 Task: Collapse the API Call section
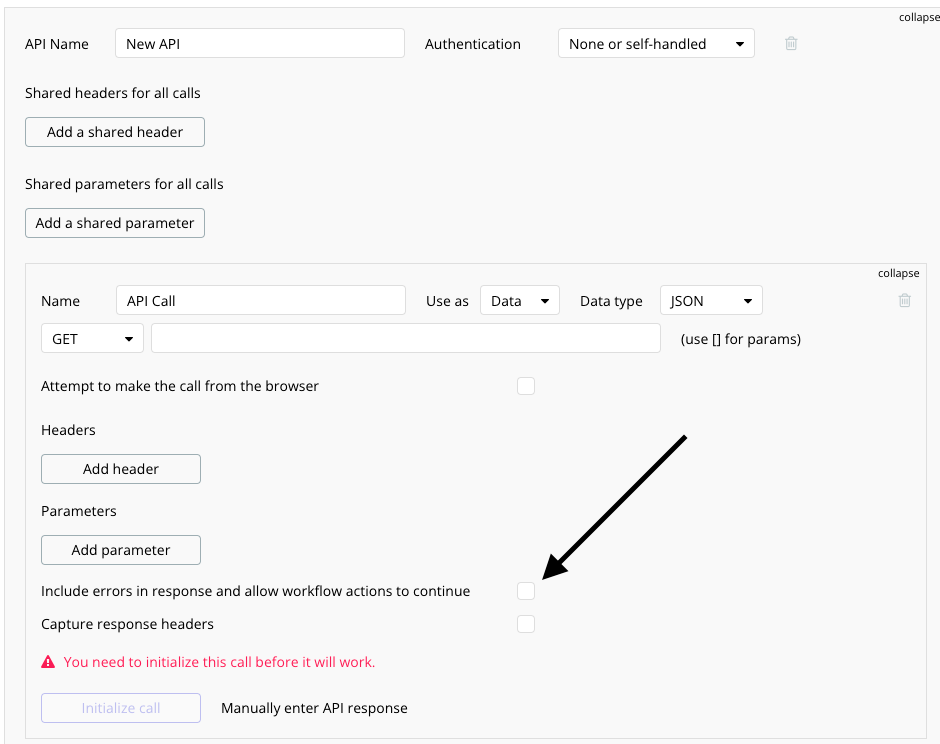pos(898,273)
